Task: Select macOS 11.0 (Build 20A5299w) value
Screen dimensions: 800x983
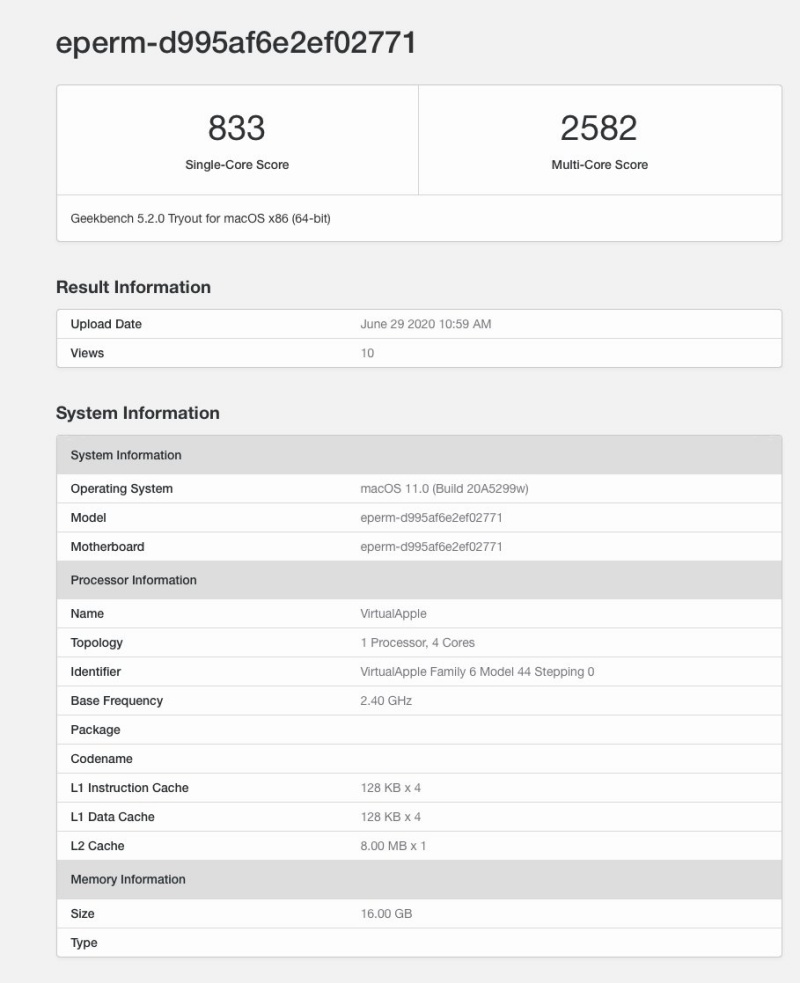Action: coord(444,488)
